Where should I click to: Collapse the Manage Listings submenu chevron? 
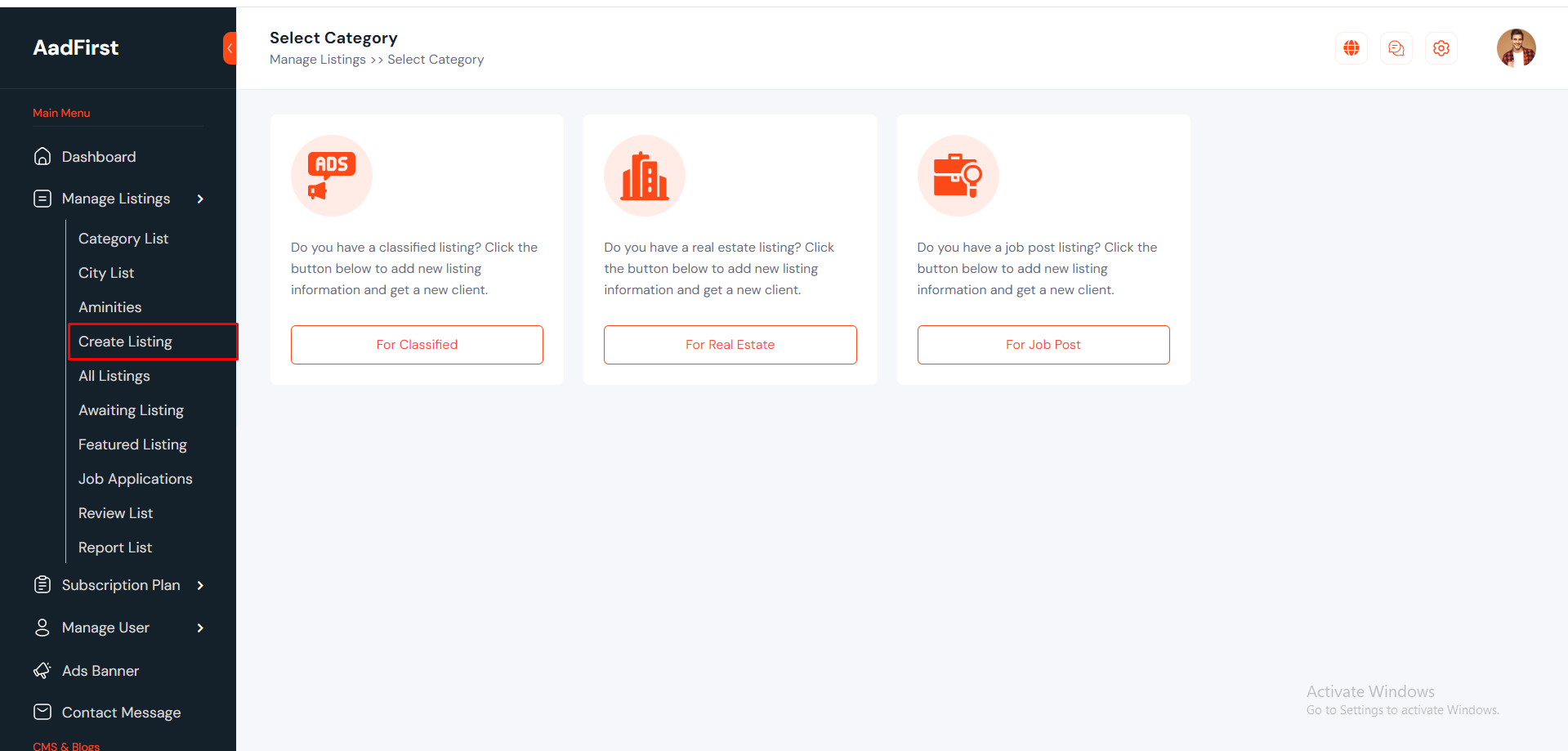click(x=200, y=199)
